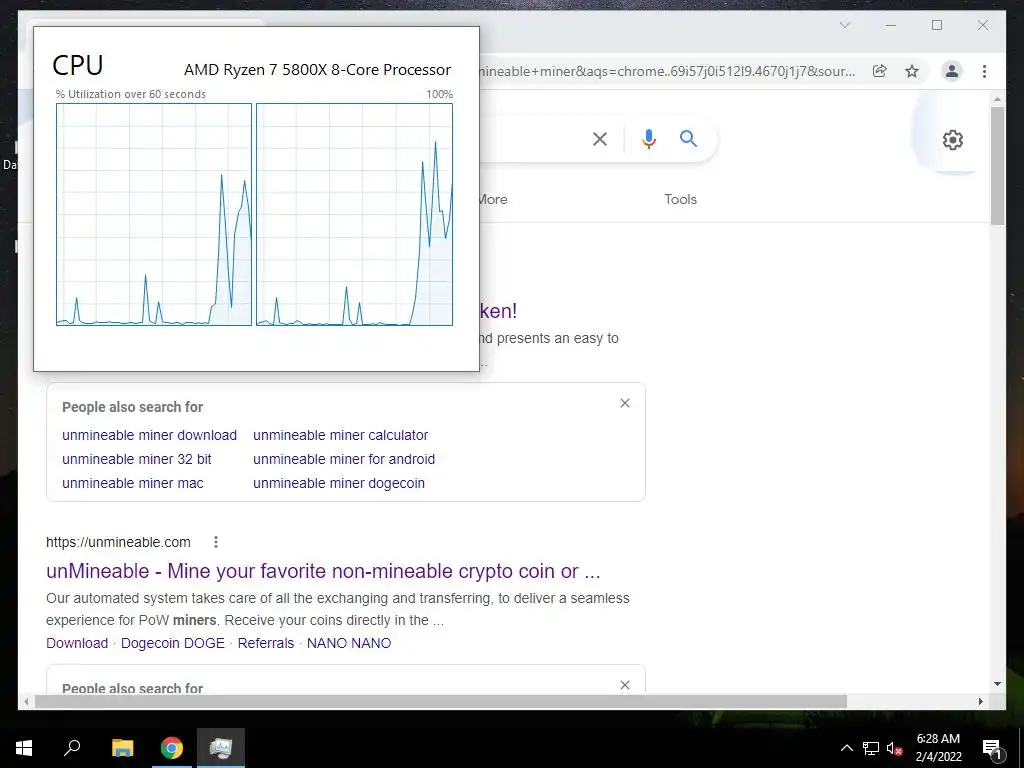The width and height of the screenshot is (1024, 768).
Task: Open suggestion unmineable miner dogecoin
Action: (339, 483)
